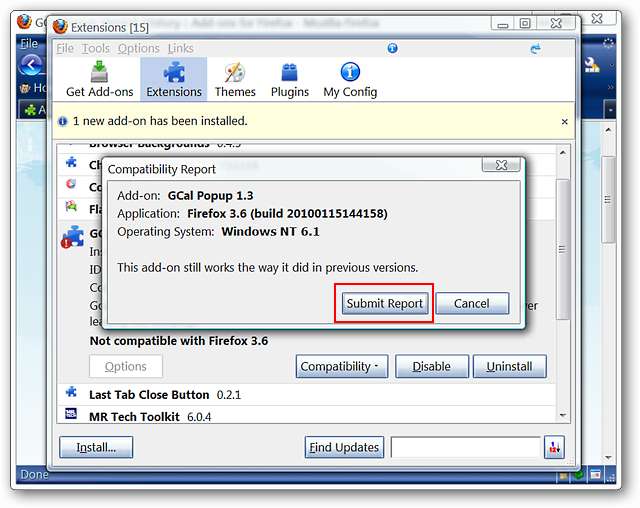Click Firefox logo in Extensions title bar
The image size is (640, 508).
[60, 27]
